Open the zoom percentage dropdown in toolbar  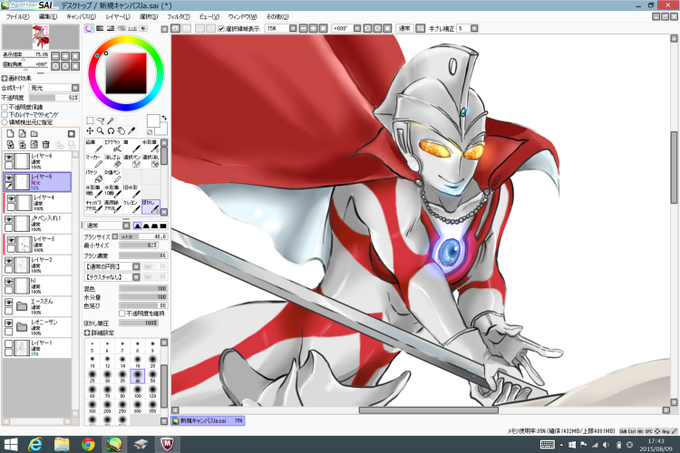point(293,28)
